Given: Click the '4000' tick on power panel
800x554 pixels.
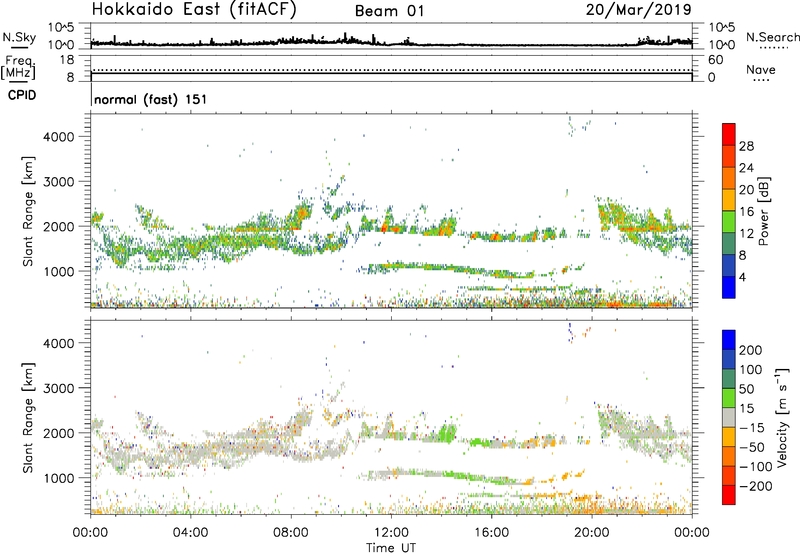Looking at the screenshot, I should pyautogui.click(x=58, y=137).
